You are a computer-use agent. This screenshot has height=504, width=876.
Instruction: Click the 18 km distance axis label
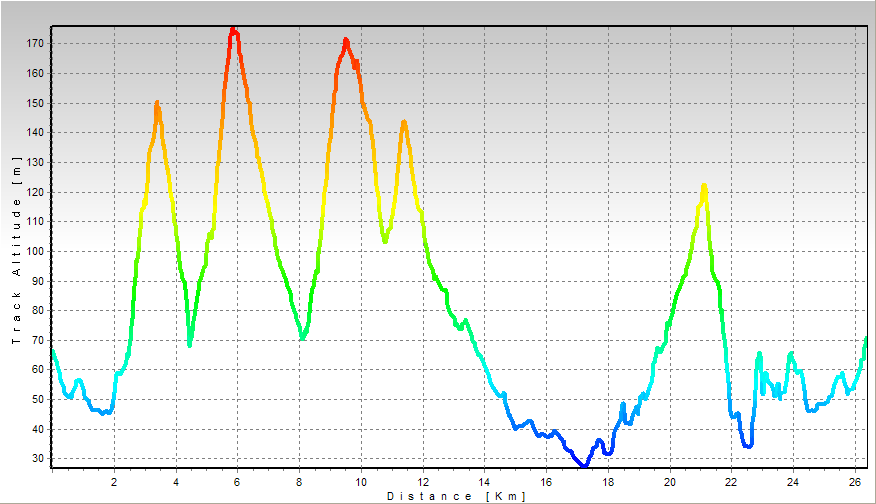coord(608,482)
